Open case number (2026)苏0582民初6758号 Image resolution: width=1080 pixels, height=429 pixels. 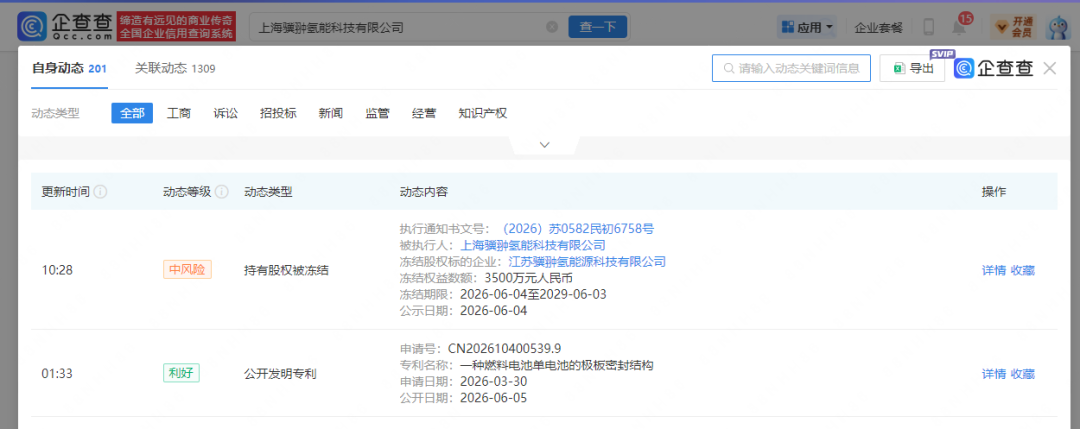pyautogui.click(x=577, y=229)
